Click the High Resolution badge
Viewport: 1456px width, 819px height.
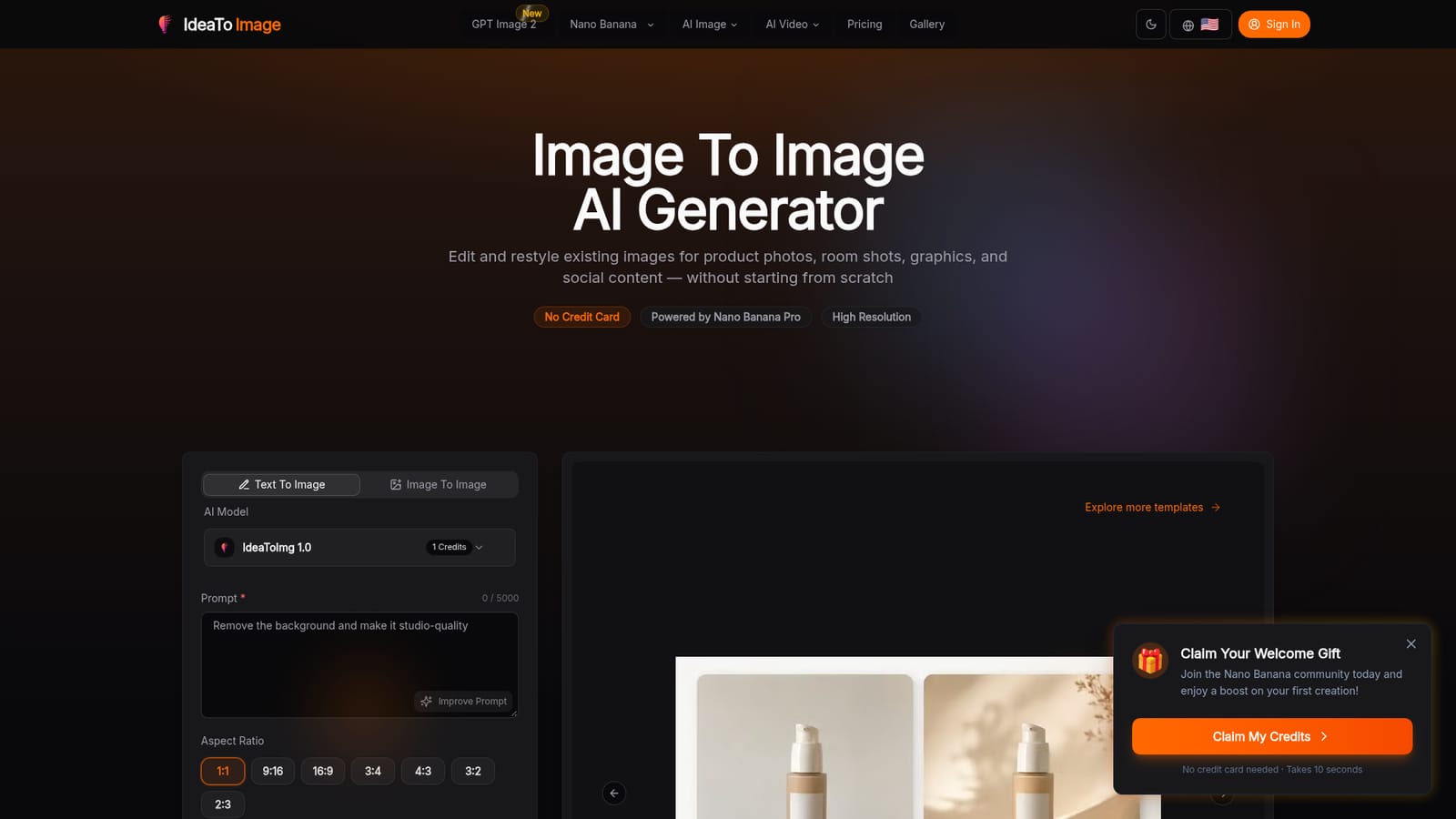[871, 317]
